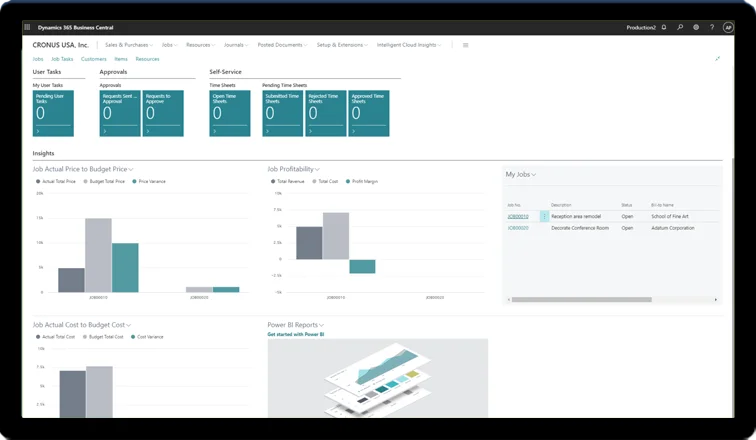Open the app launcher waffle icon
Screen dimensions: 756x440
[29, 27]
